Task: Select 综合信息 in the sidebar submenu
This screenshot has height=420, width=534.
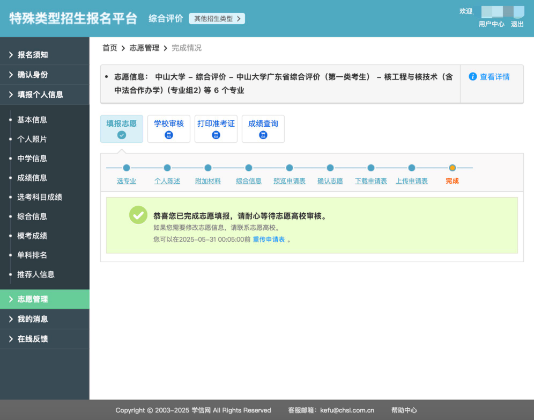Action: [32, 216]
